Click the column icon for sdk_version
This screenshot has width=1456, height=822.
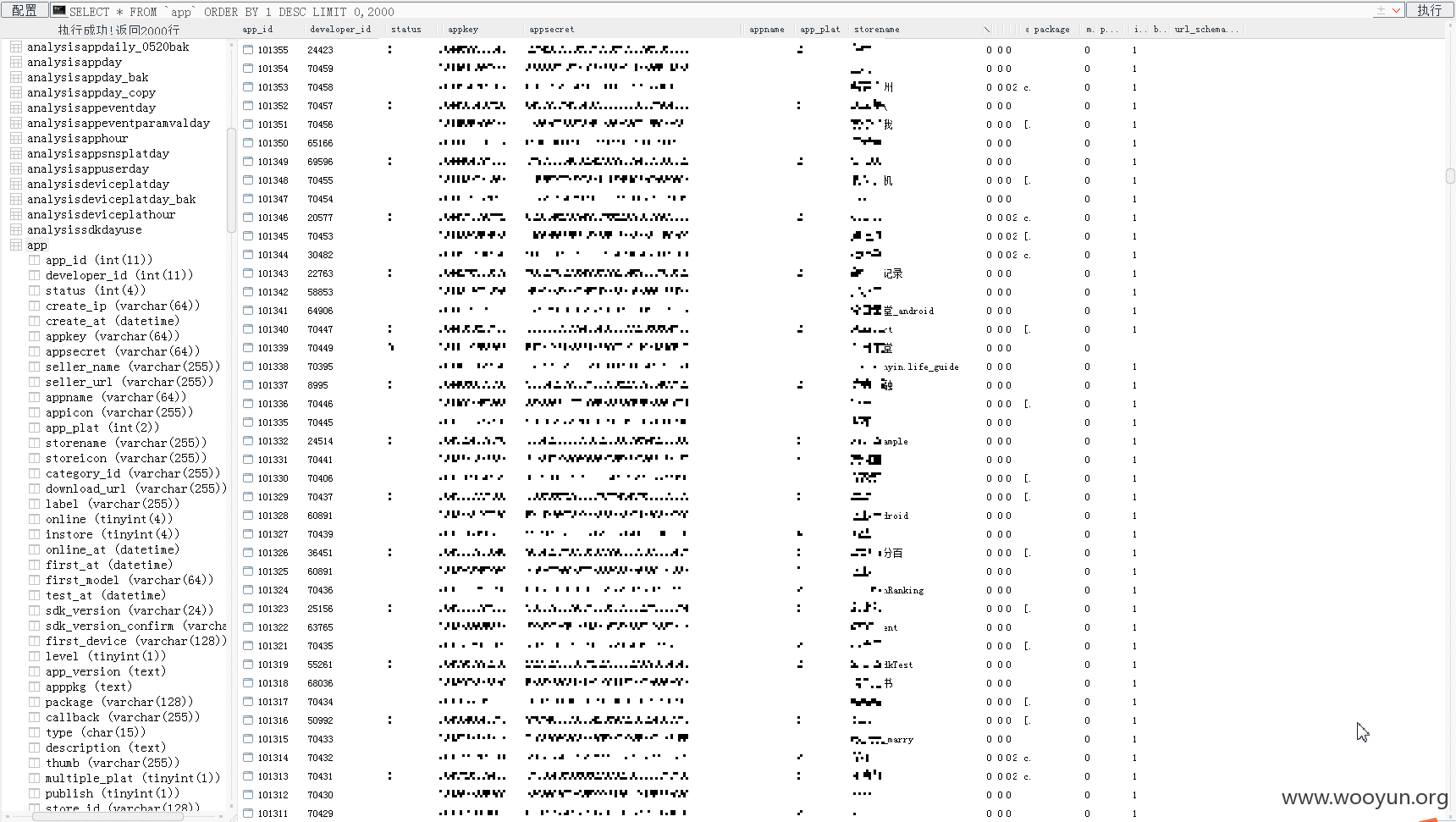click(x=35, y=610)
